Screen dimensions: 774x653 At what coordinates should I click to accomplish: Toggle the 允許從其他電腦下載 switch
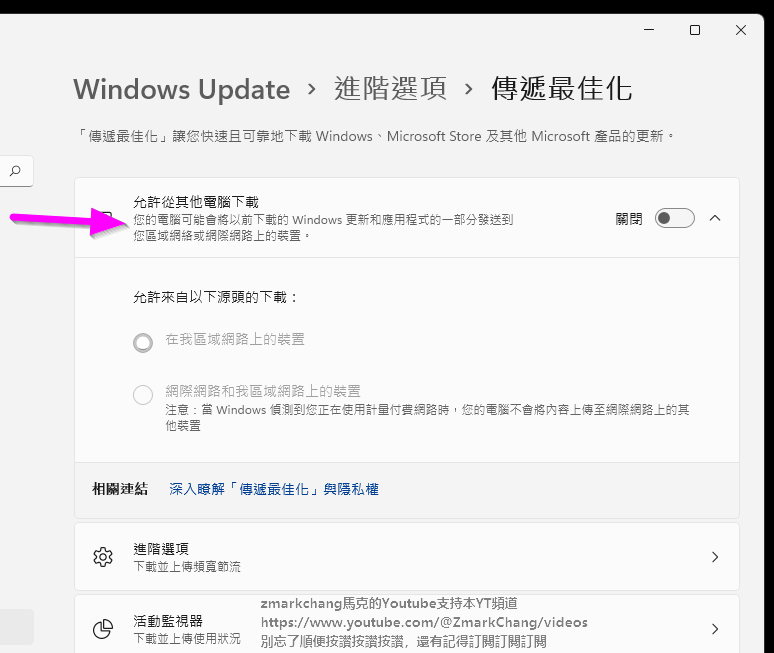click(674, 218)
